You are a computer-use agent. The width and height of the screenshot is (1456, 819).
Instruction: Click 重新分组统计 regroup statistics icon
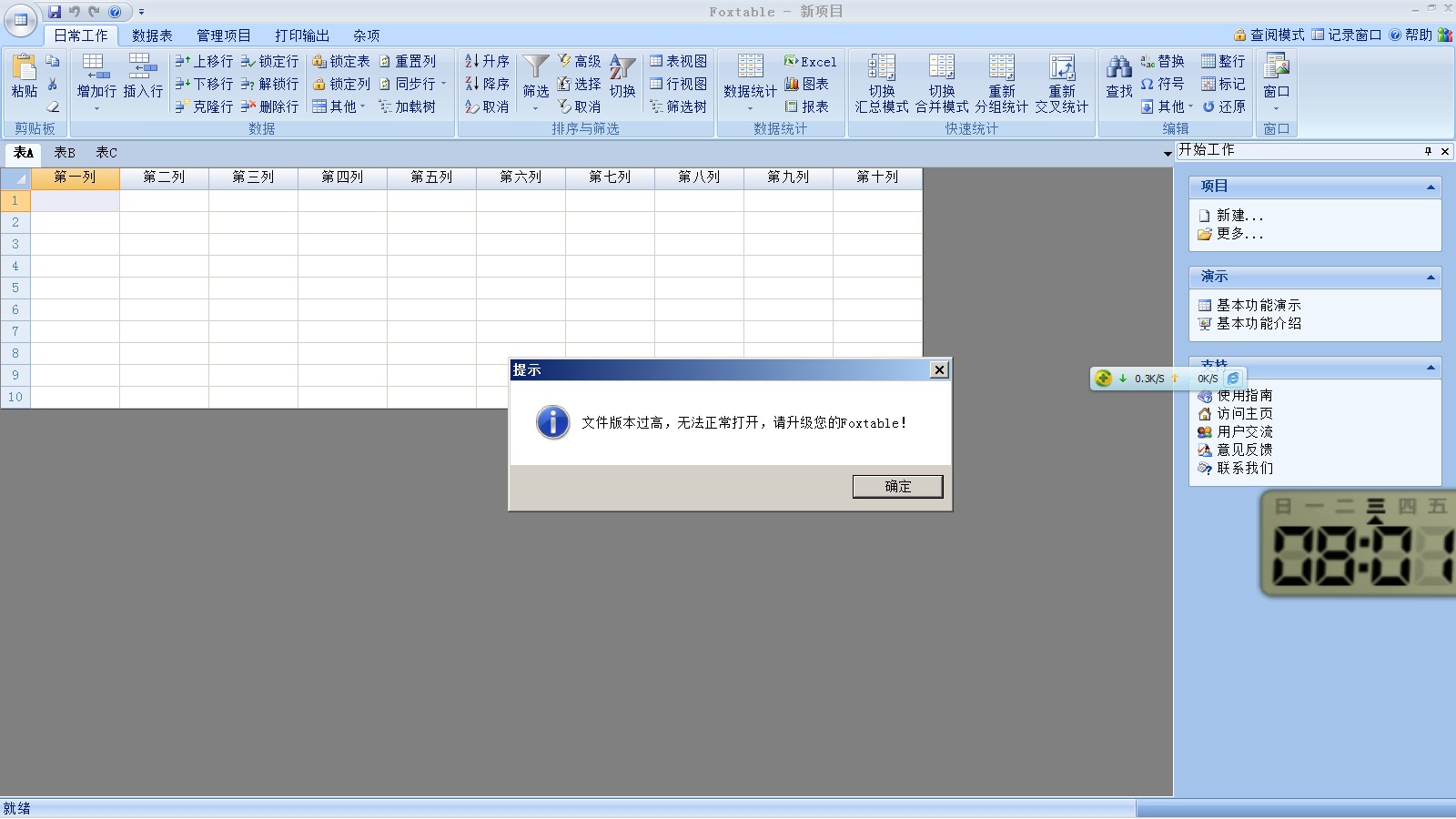1002,68
